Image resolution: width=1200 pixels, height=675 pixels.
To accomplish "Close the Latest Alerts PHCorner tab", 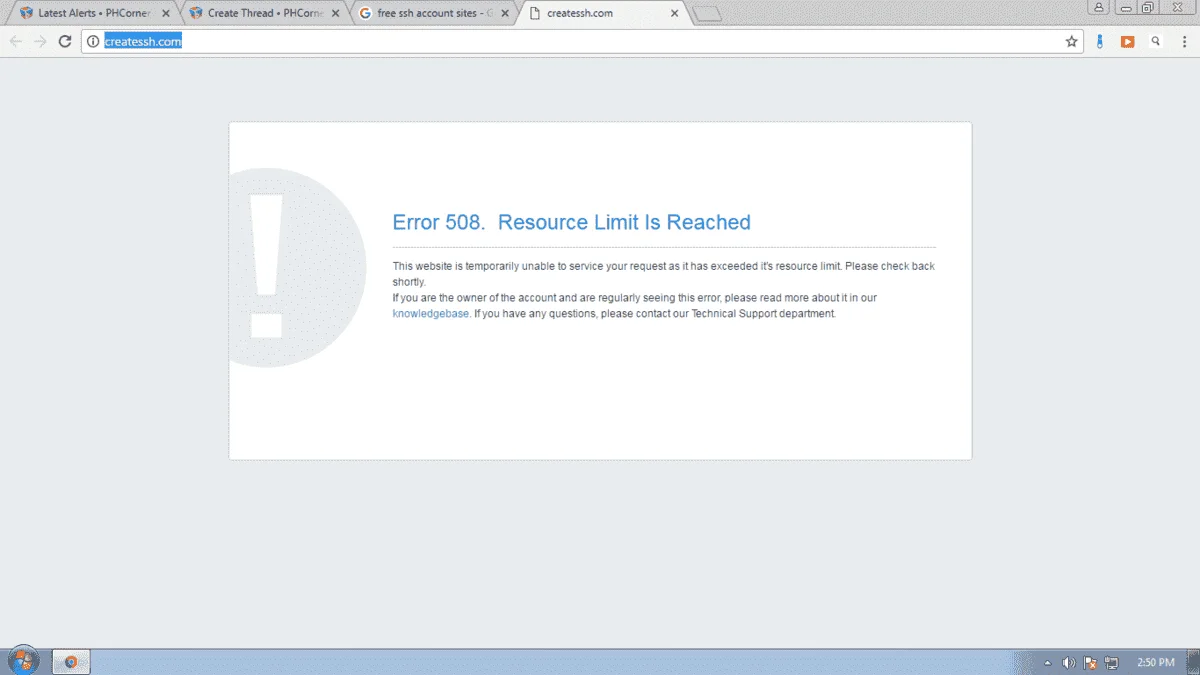I will pos(166,13).
